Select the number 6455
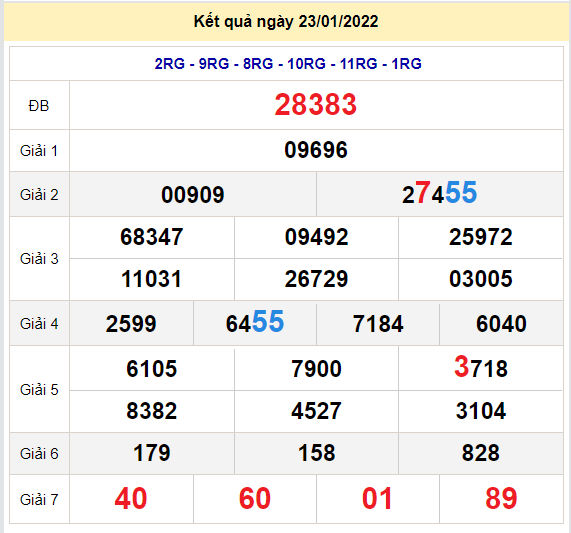This screenshot has height=533, width=571. (x=255, y=322)
